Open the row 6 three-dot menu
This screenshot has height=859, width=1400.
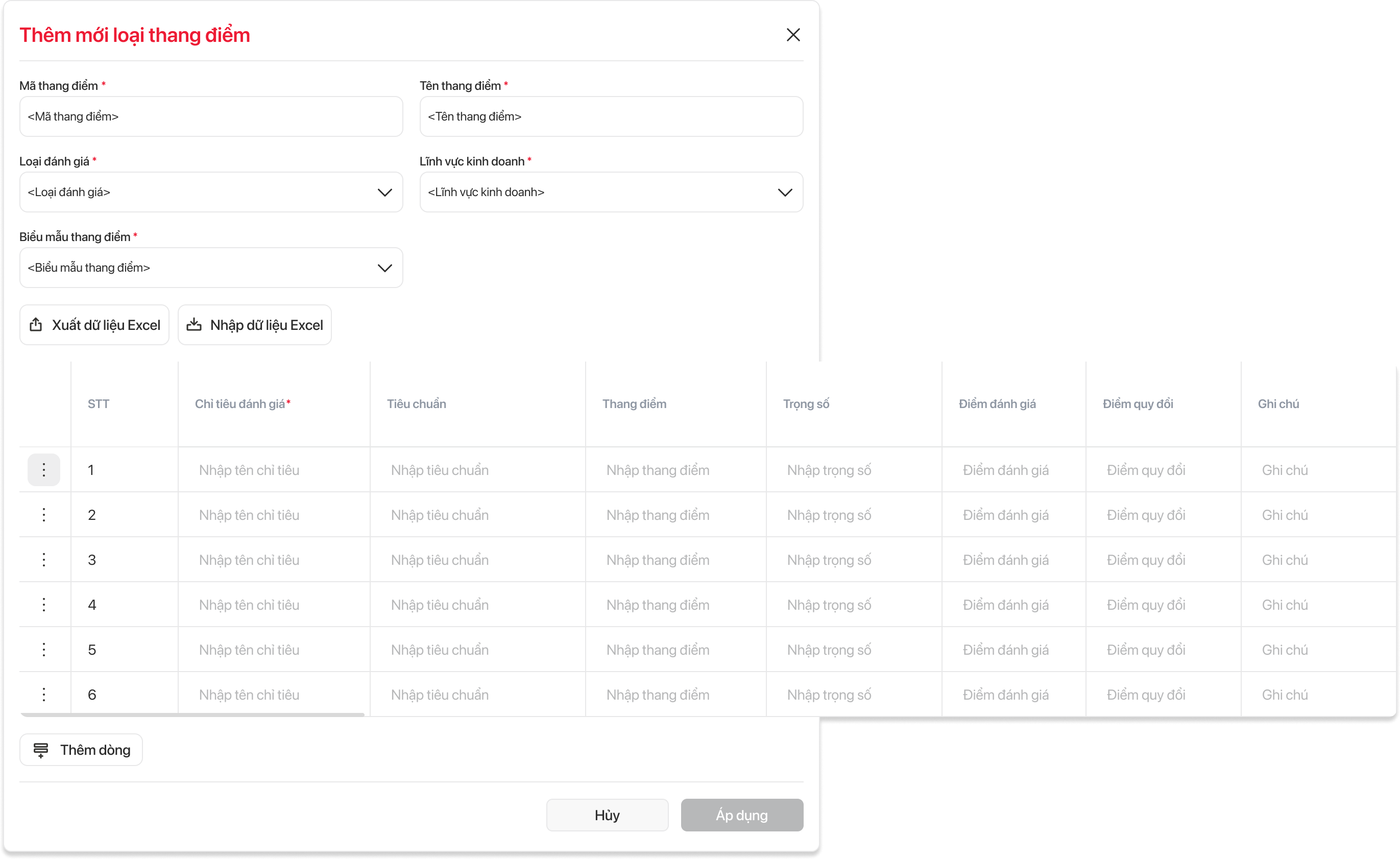(x=44, y=694)
